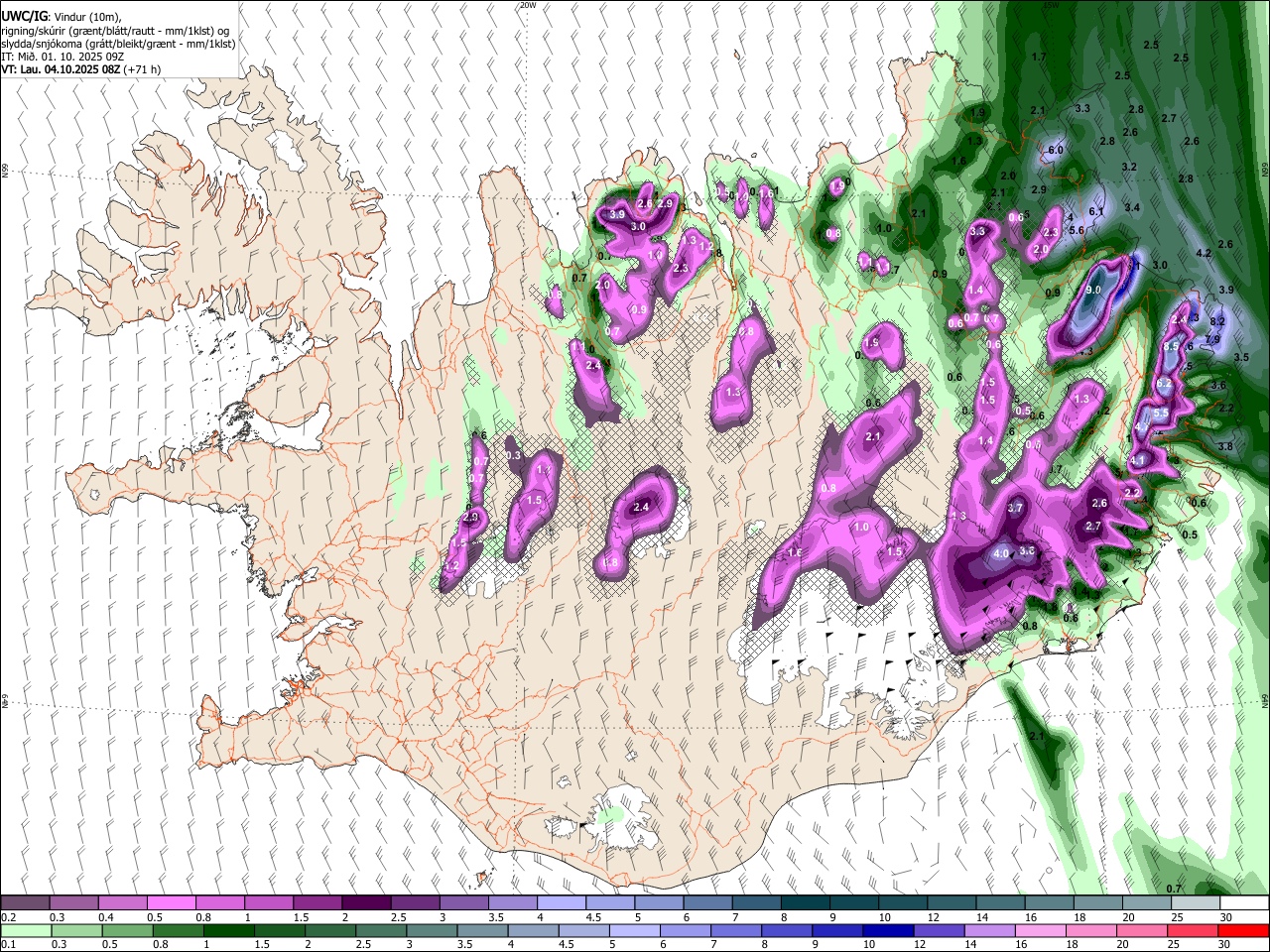Click the '30' label on the lower legend row
This screenshot has width=1270, height=952.
point(1225,944)
